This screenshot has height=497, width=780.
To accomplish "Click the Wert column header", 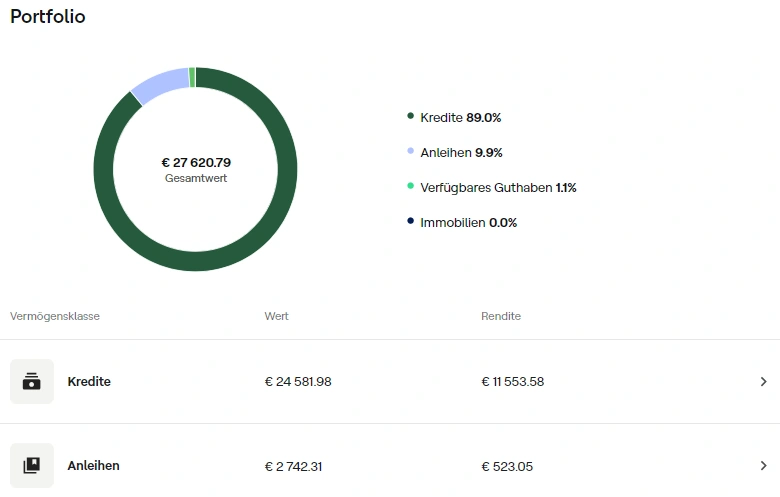I will click(277, 316).
